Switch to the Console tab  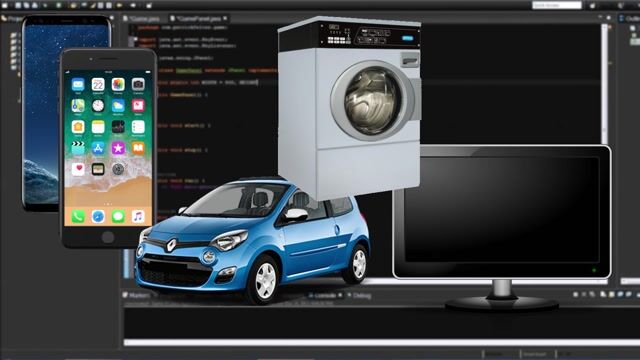[325, 295]
